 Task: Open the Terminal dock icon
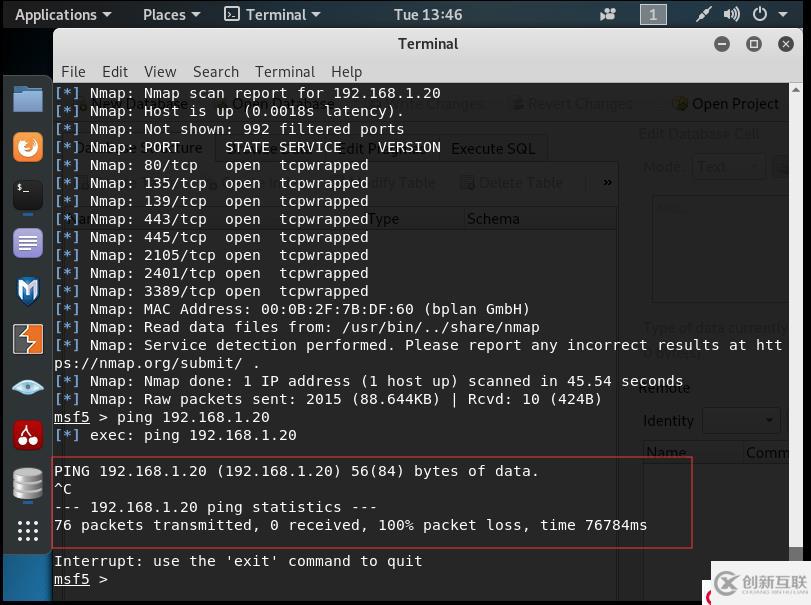(x=27, y=195)
